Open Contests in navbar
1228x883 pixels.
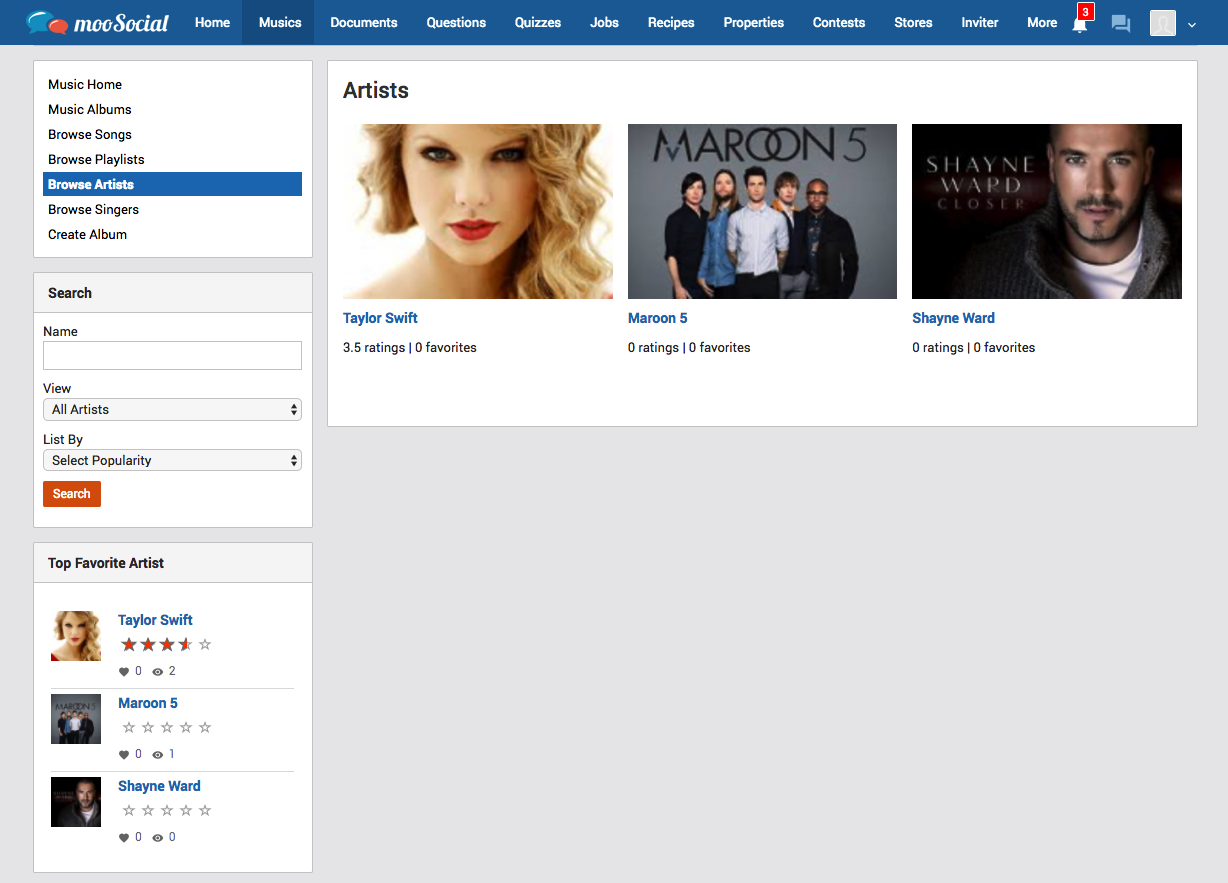(839, 22)
